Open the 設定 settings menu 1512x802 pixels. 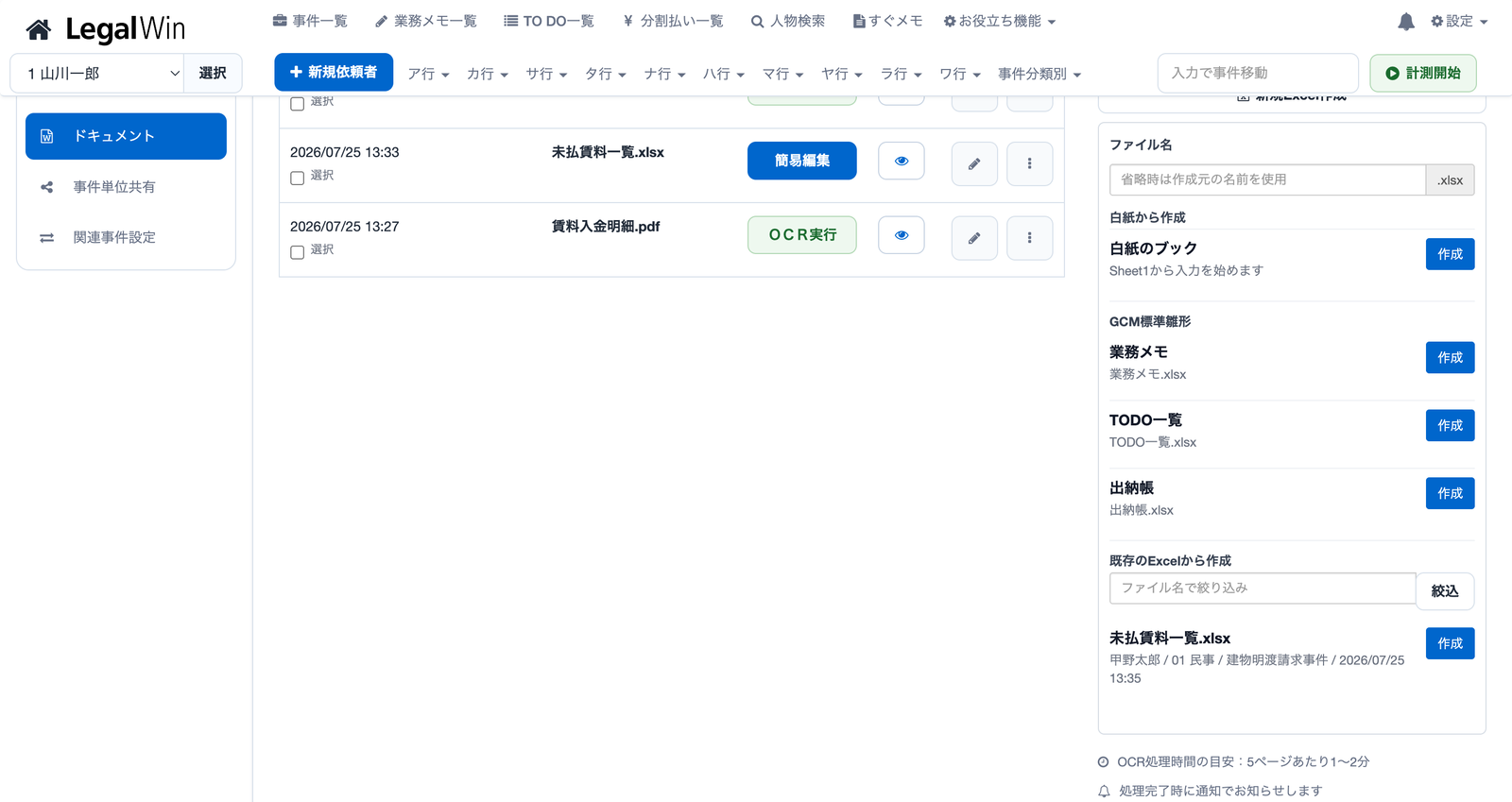[x=1459, y=21]
